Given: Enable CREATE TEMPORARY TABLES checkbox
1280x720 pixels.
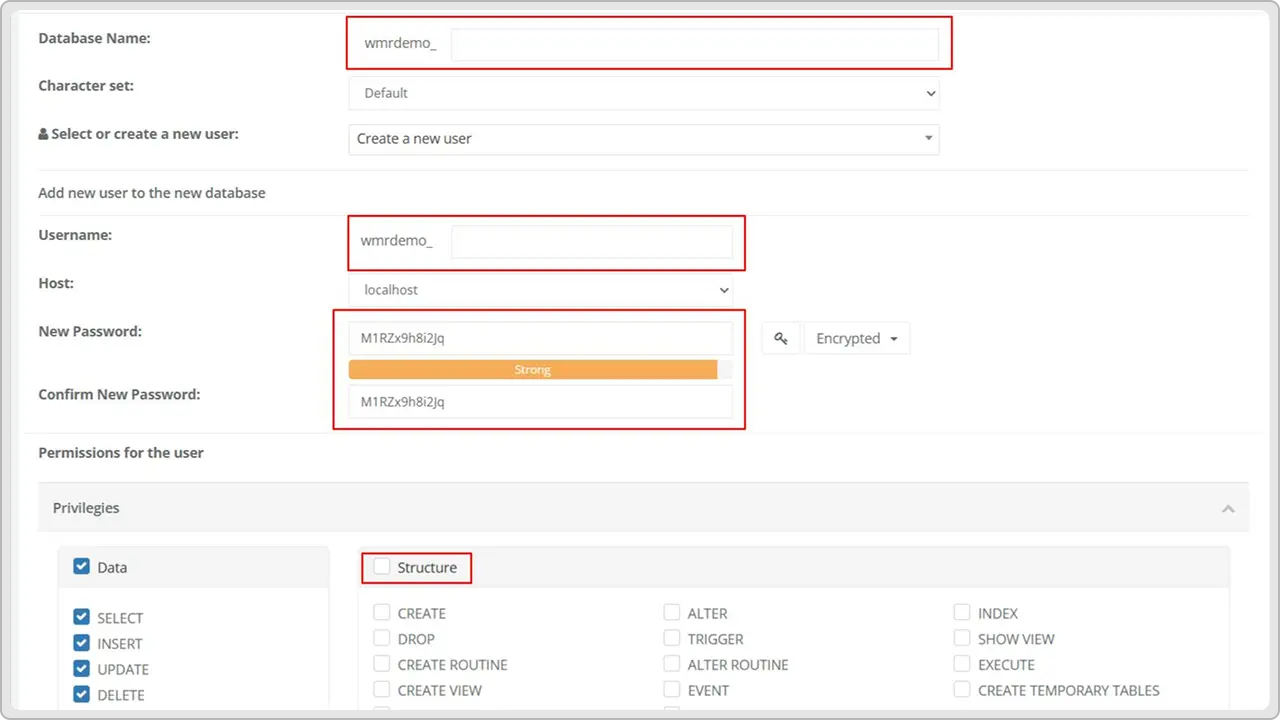Looking at the screenshot, I should tap(962, 690).
